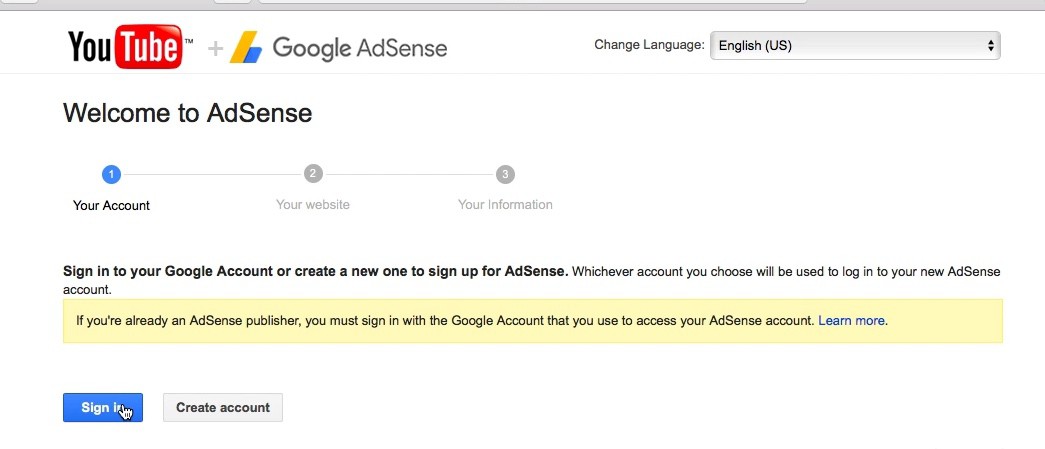Click the Welcome to AdSense heading
1045x449 pixels.
[188, 113]
